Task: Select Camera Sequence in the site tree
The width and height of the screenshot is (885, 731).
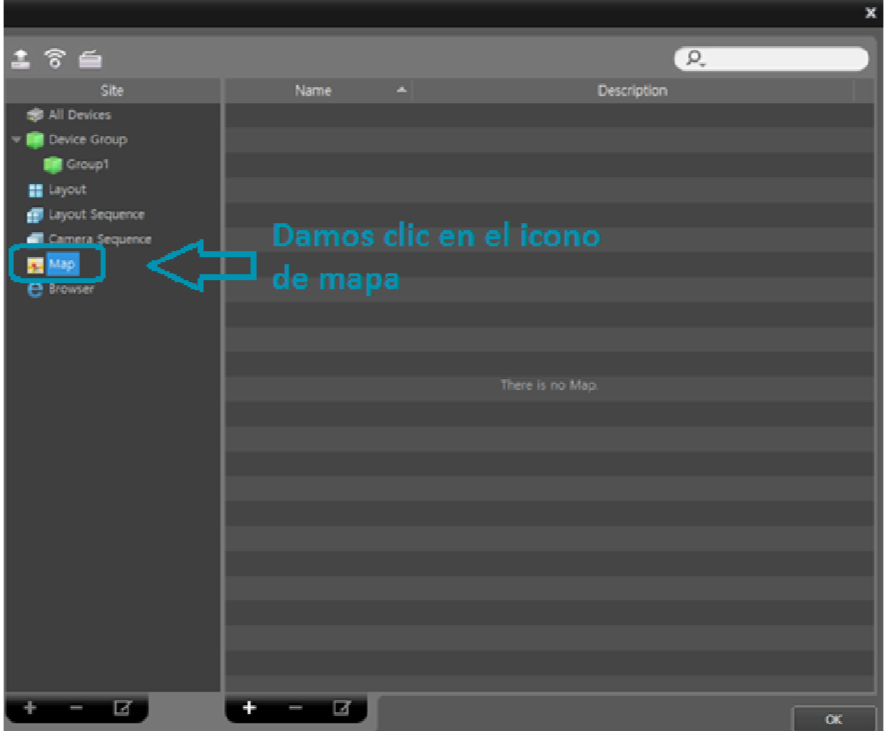Action: point(100,239)
